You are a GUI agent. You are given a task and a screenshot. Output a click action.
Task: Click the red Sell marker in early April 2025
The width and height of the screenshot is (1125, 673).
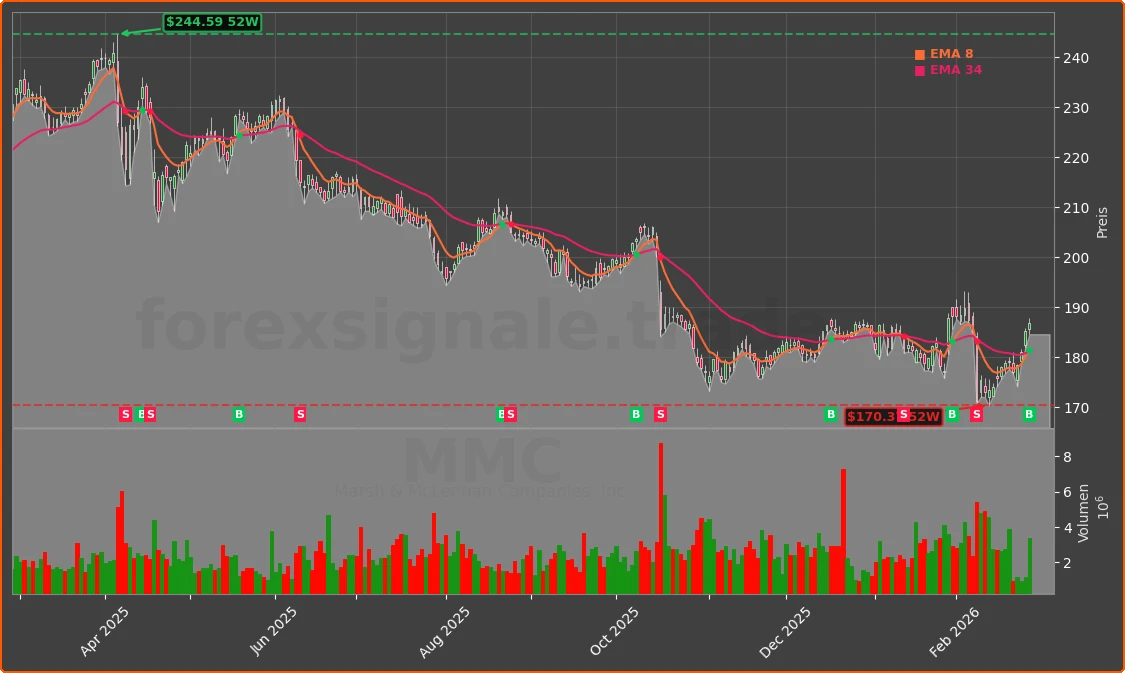(125, 414)
